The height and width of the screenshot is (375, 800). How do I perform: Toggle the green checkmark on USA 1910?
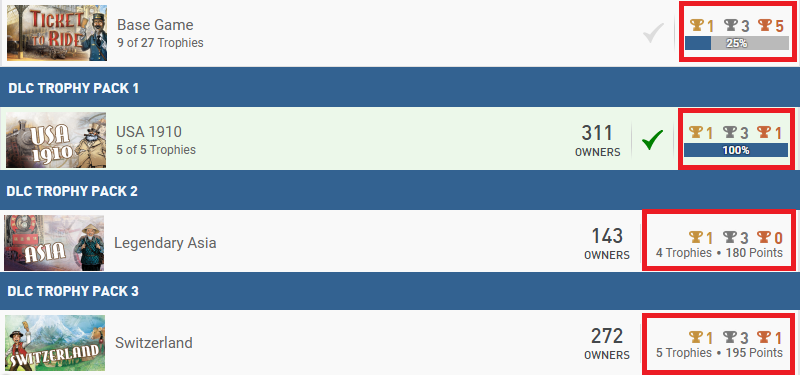pyautogui.click(x=653, y=139)
